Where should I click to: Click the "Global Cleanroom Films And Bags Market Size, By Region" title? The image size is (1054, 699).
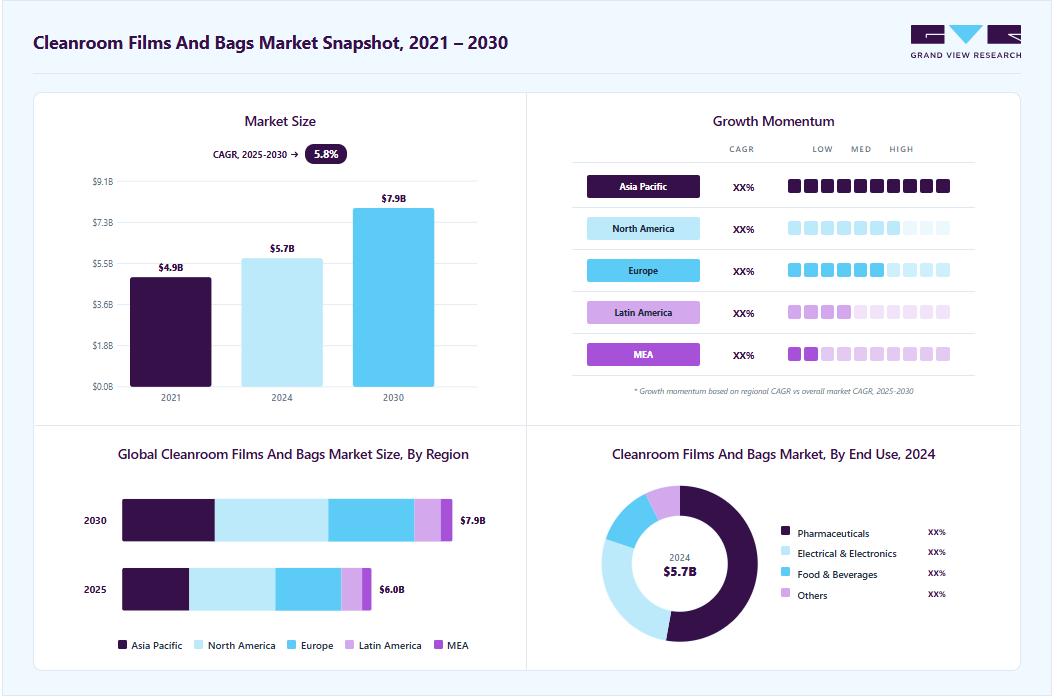293,454
